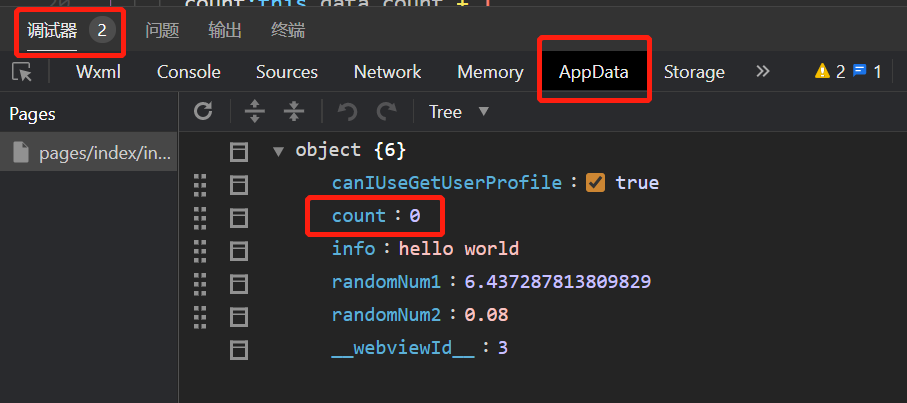
Task: Click the true value text
Action: click(637, 183)
